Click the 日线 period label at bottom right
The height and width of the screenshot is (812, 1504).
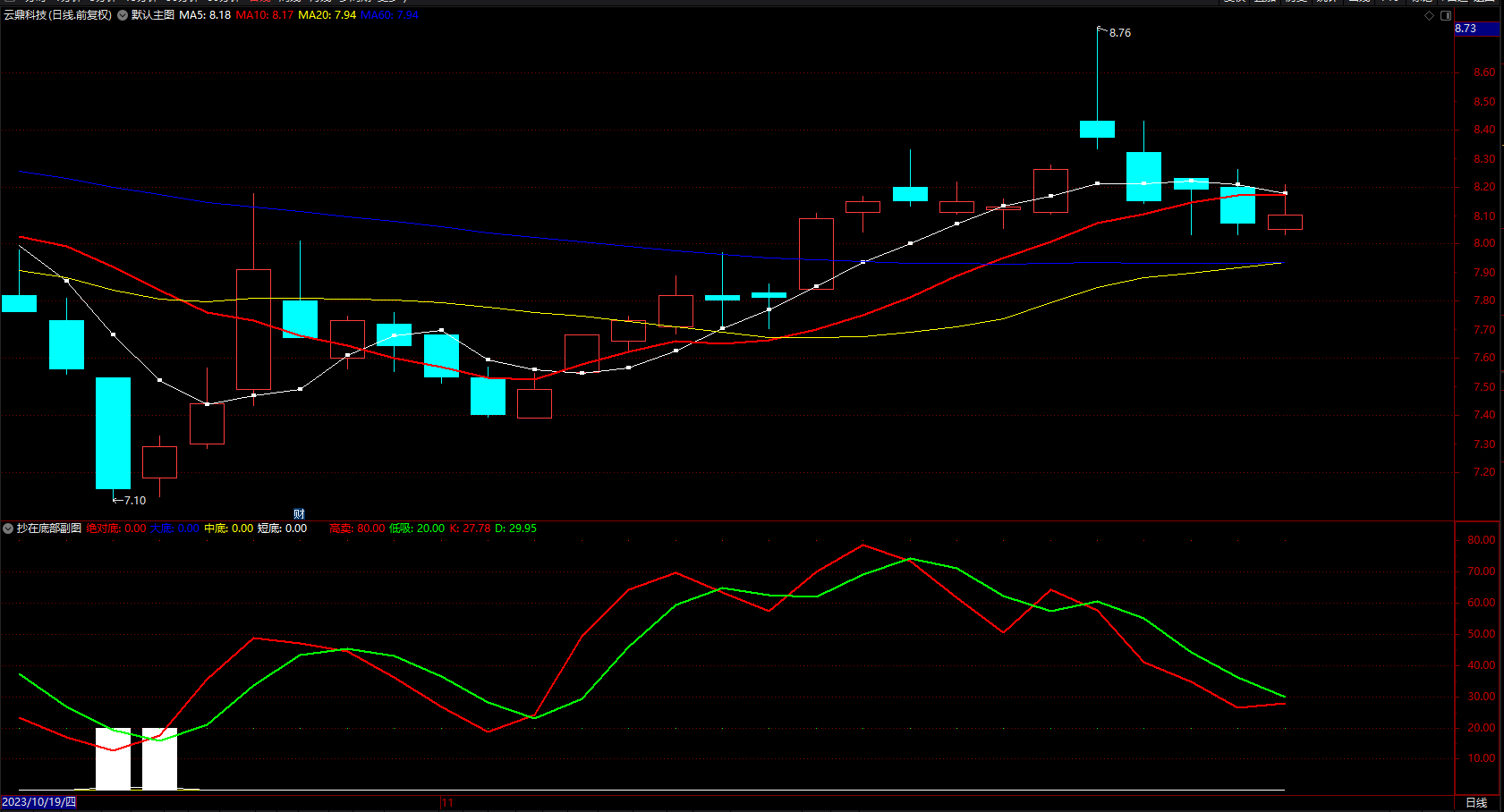1476,803
